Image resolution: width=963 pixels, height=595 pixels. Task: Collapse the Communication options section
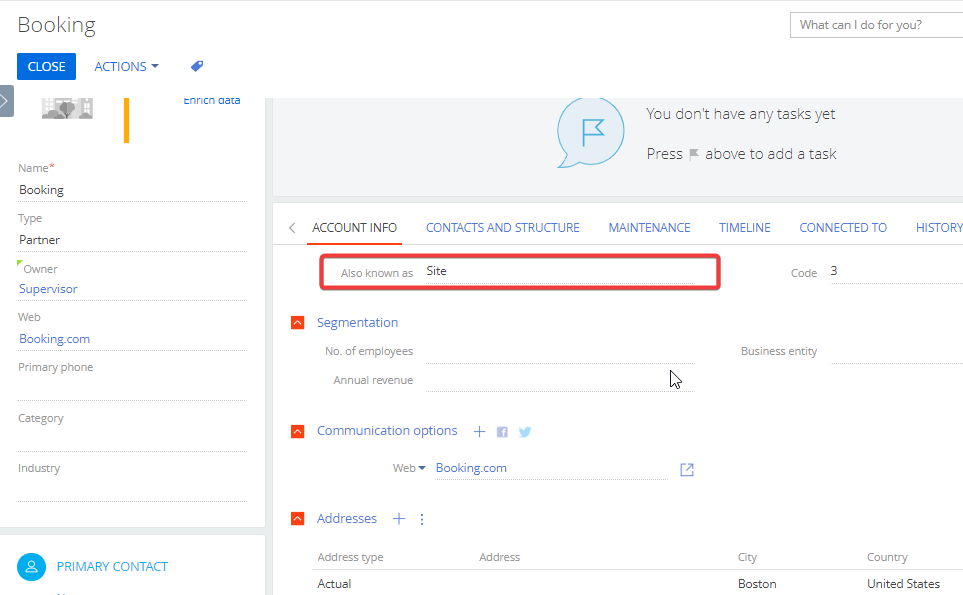[x=297, y=431]
